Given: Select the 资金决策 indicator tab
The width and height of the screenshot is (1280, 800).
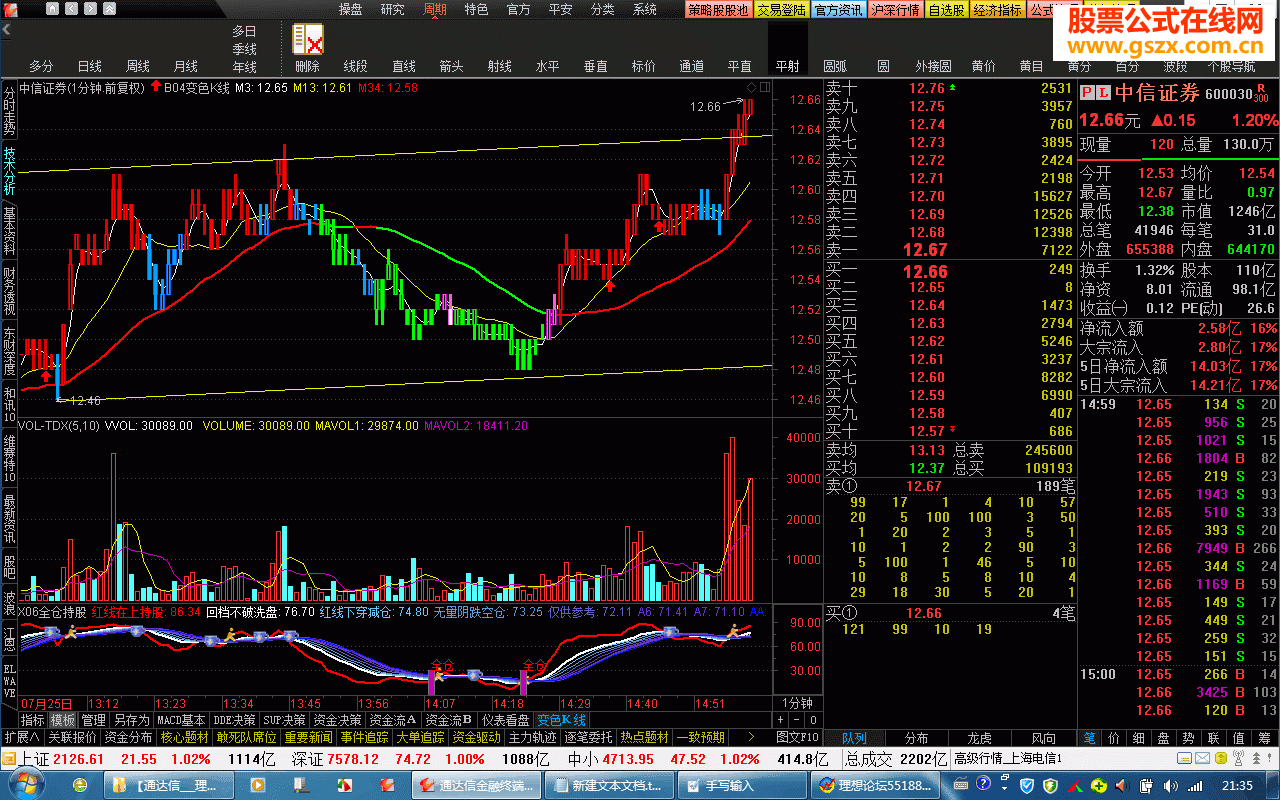Looking at the screenshot, I should (x=338, y=720).
